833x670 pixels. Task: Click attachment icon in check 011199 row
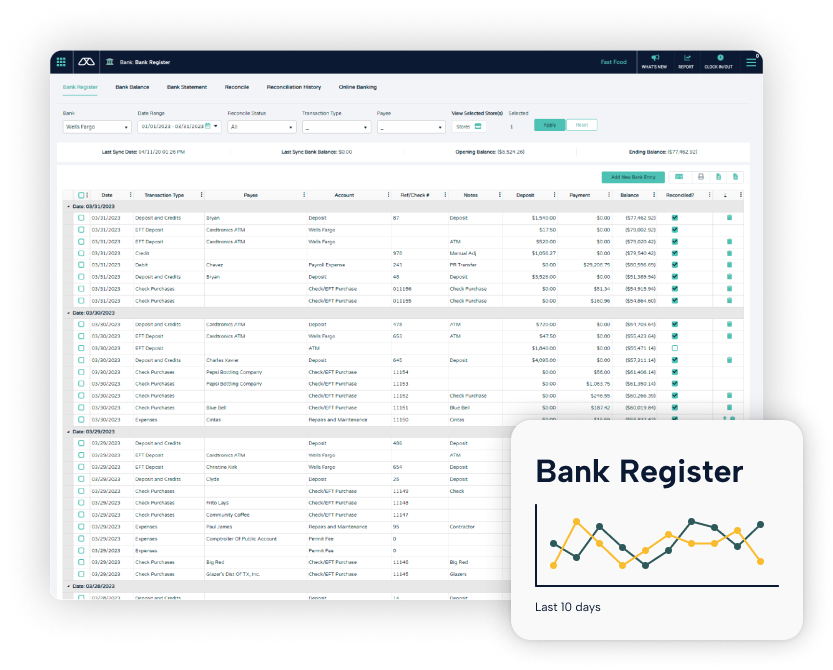tap(729, 301)
